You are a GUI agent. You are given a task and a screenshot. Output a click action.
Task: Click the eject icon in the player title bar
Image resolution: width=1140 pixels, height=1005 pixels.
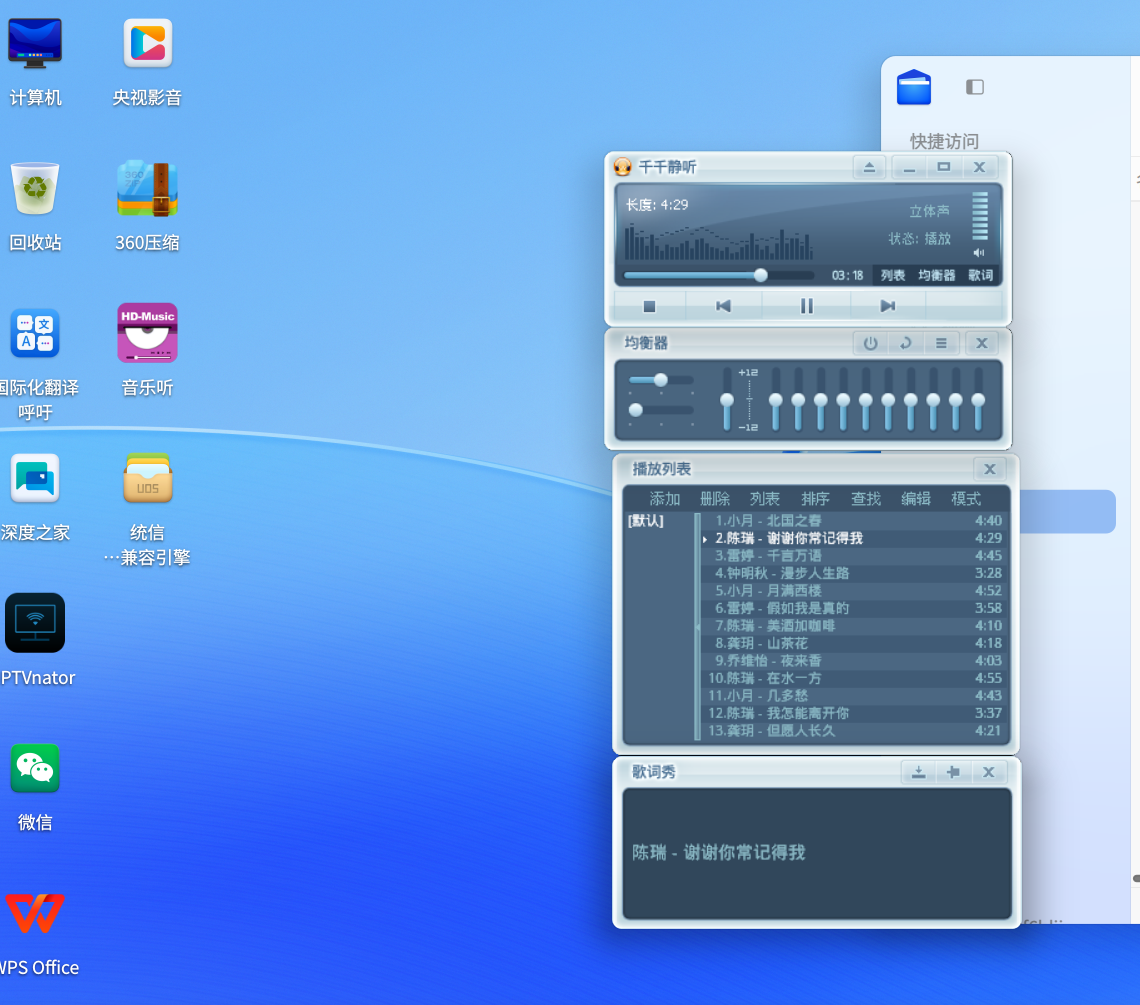point(869,167)
